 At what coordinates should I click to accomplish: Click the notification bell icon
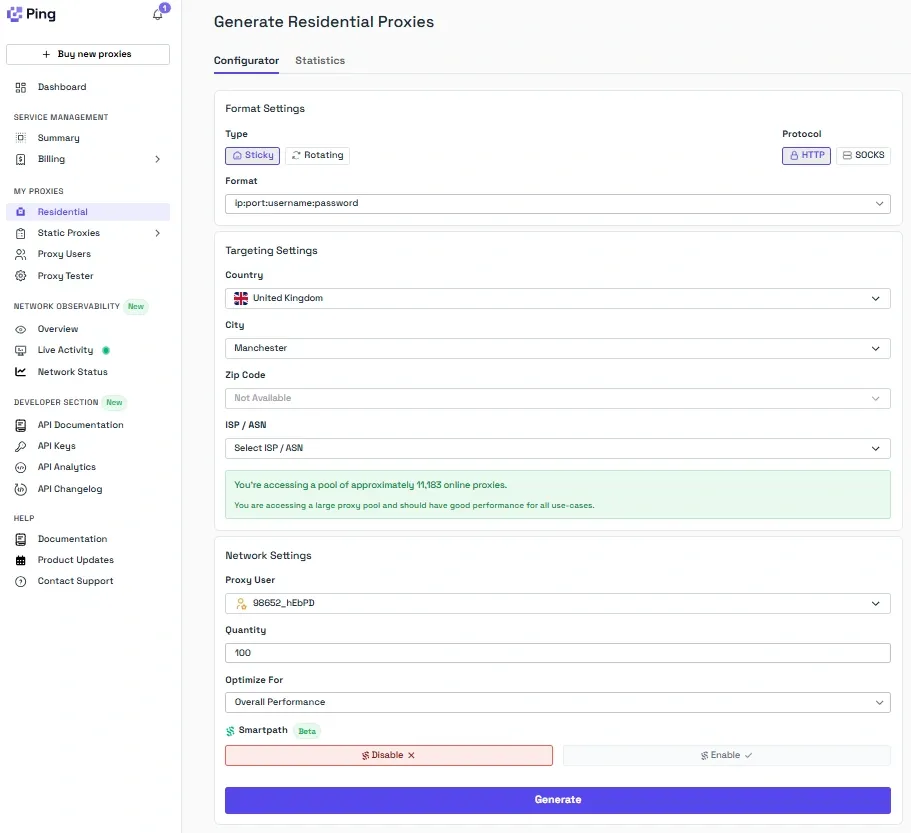pyautogui.click(x=157, y=15)
